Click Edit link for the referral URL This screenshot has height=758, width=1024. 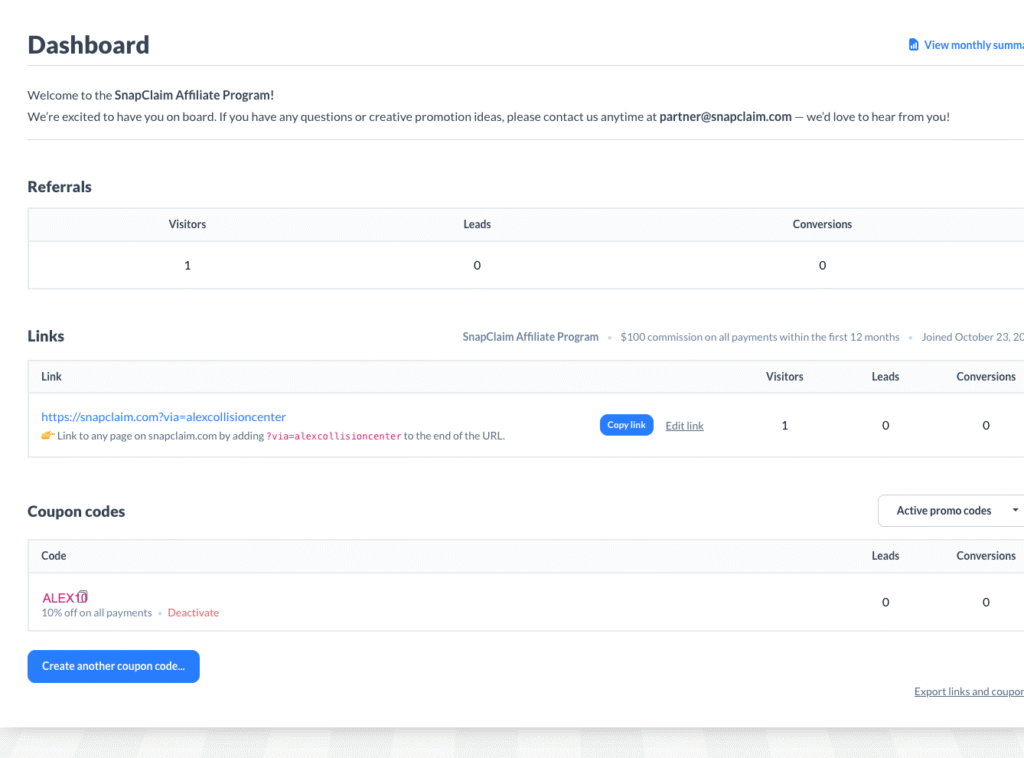pyautogui.click(x=684, y=426)
